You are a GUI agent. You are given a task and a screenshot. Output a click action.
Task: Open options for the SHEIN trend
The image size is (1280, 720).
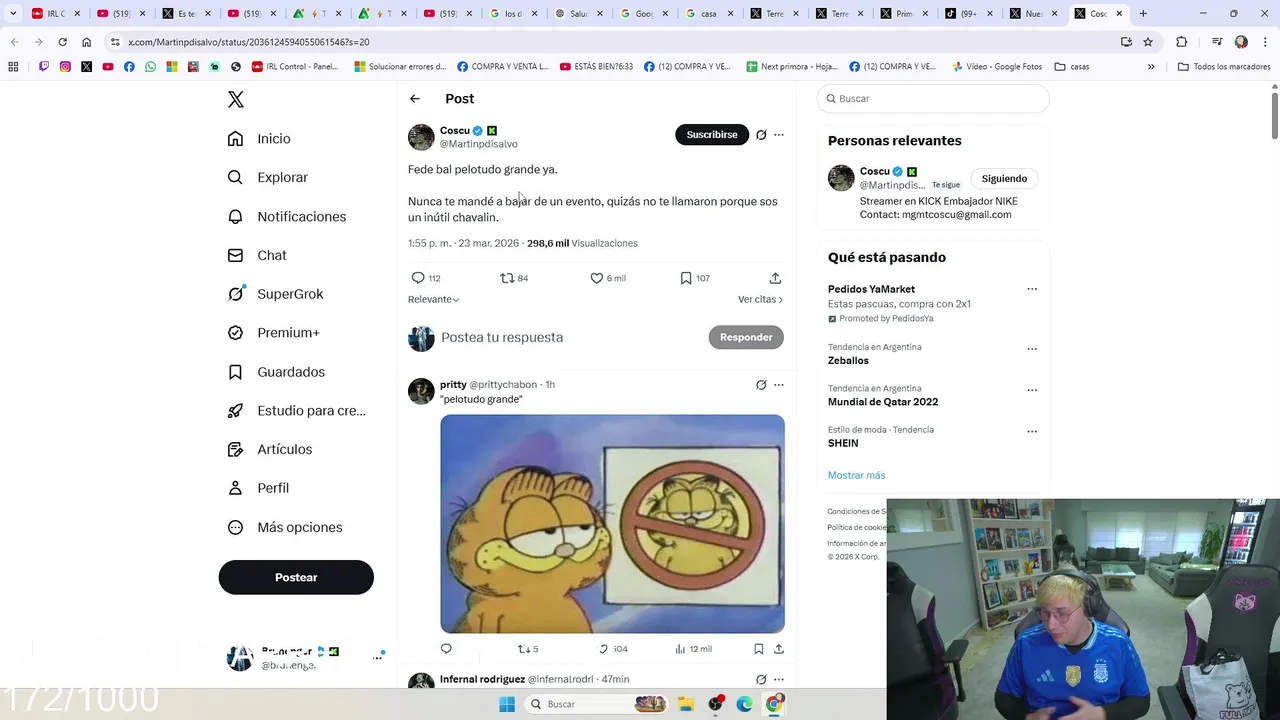[x=1032, y=431]
